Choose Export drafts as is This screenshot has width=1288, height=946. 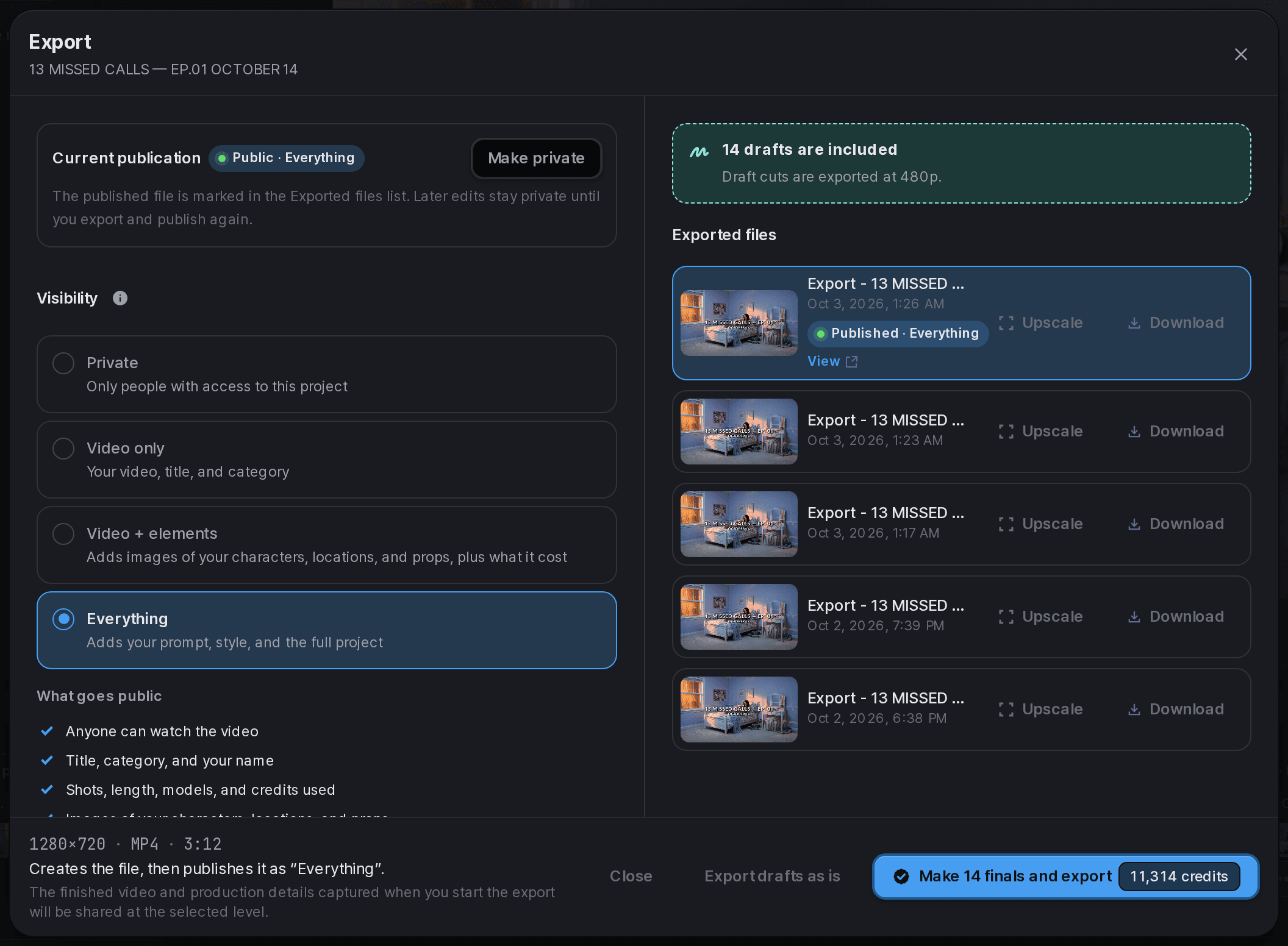click(x=772, y=877)
